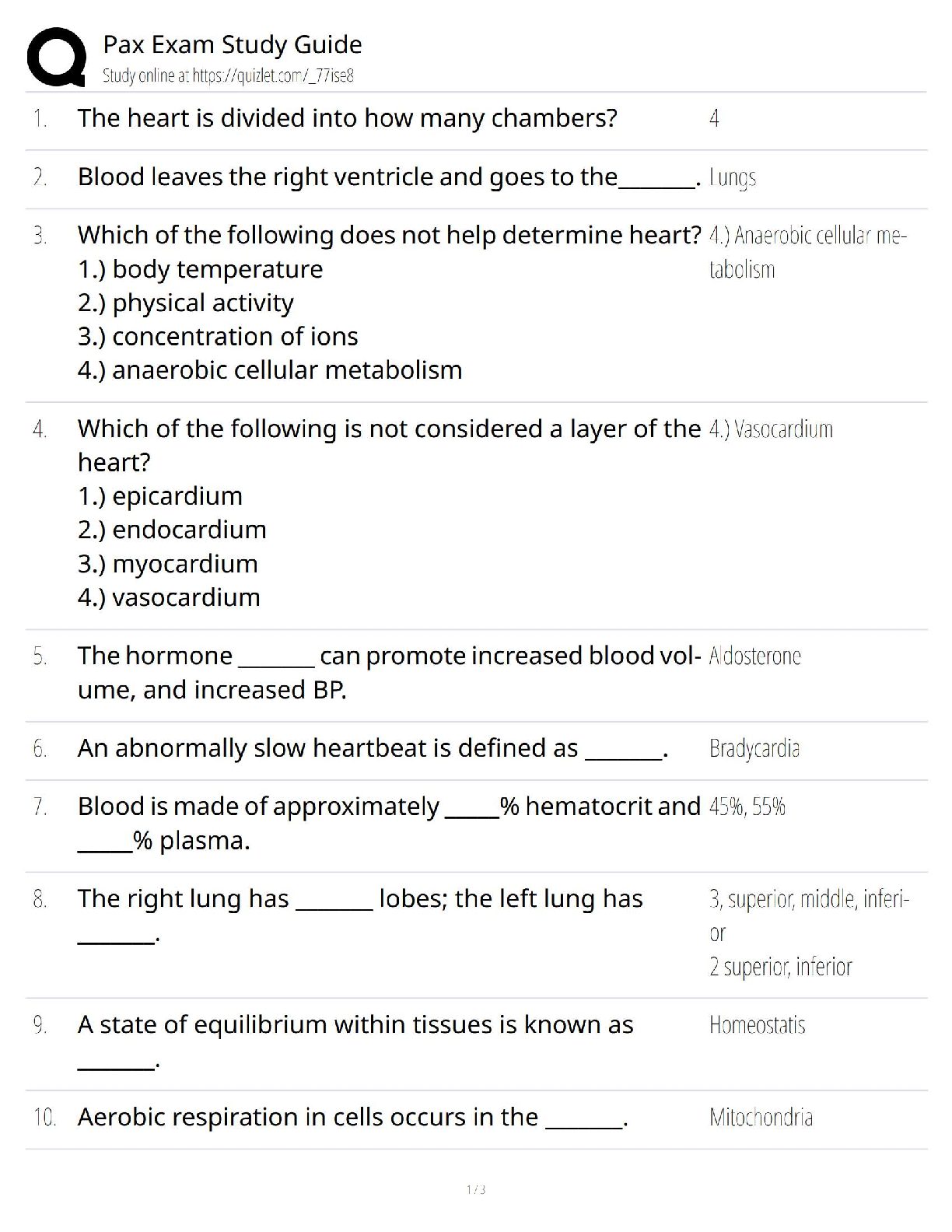Click the answer "Homeostatis"
Viewport: 952px width, 1232px height.
click(757, 1025)
